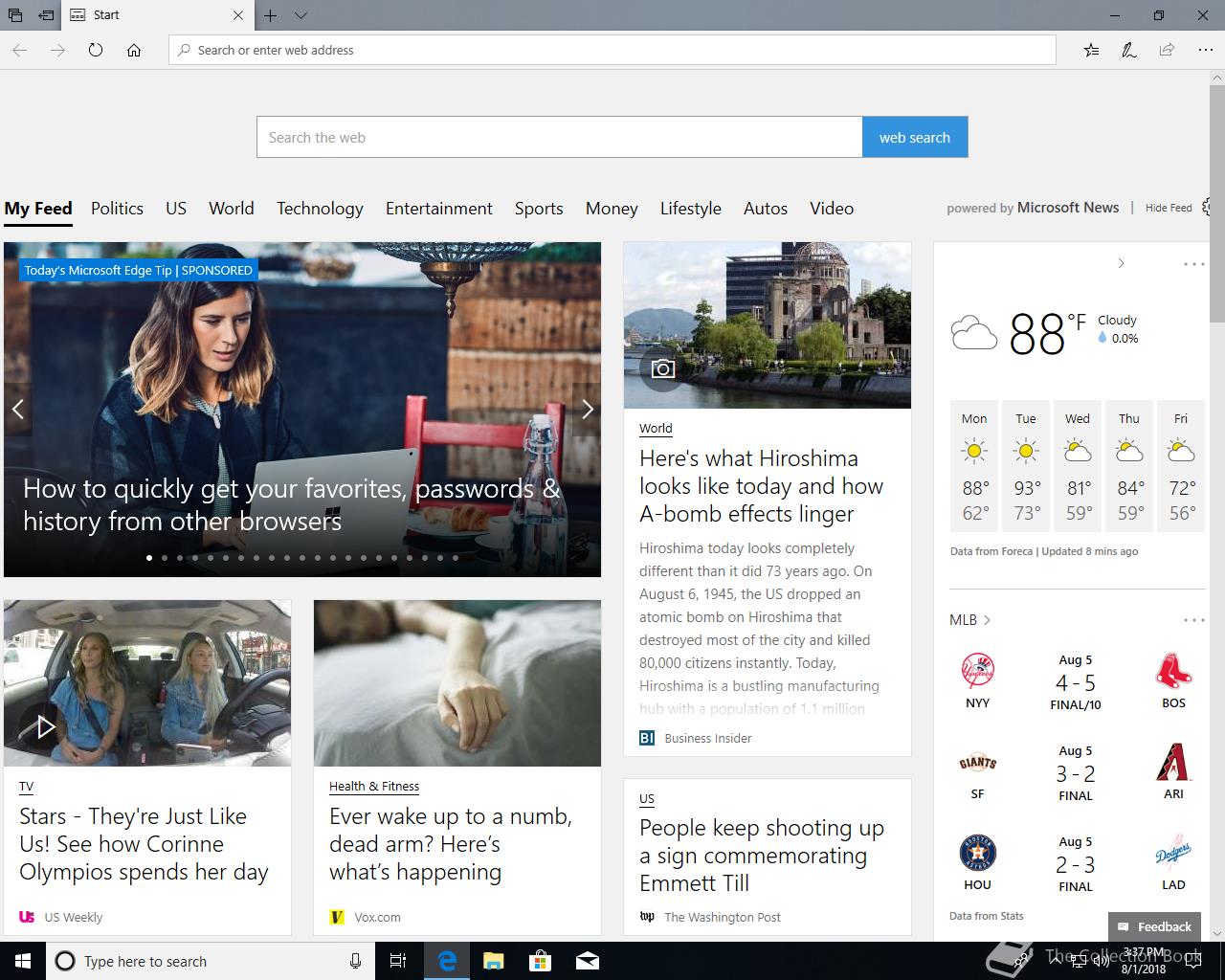Open a new tab with plus icon
This screenshot has width=1225, height=980.
point(271,15)
